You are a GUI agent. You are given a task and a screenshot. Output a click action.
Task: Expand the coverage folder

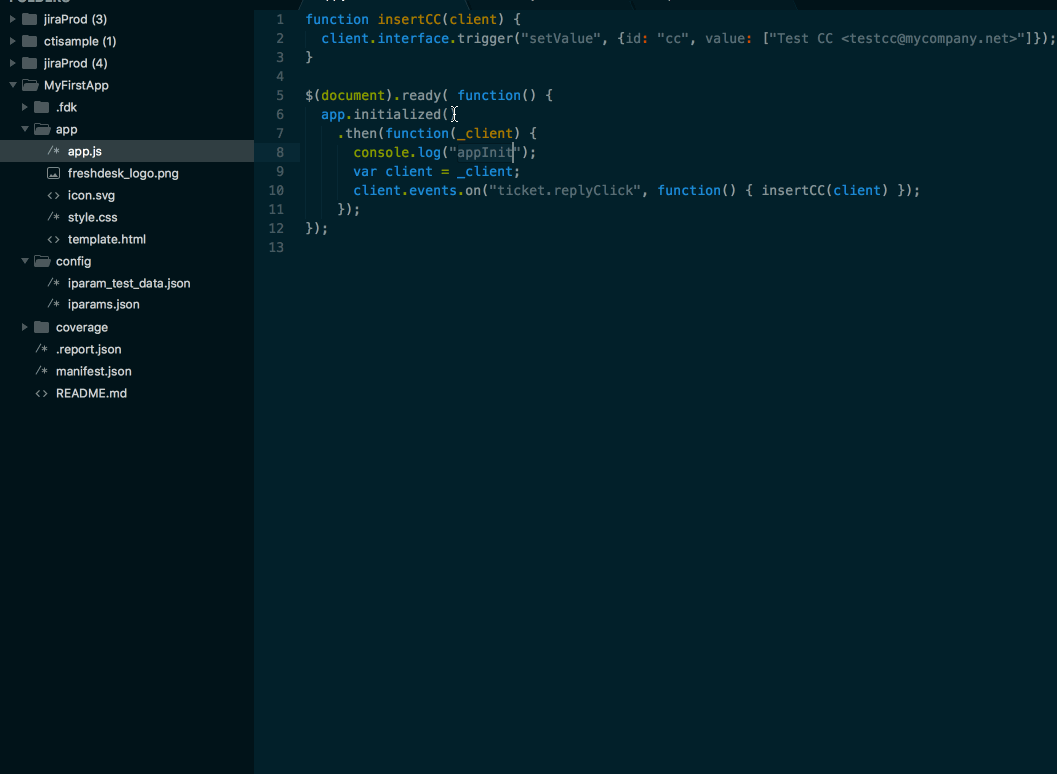(x=24, y=327)
